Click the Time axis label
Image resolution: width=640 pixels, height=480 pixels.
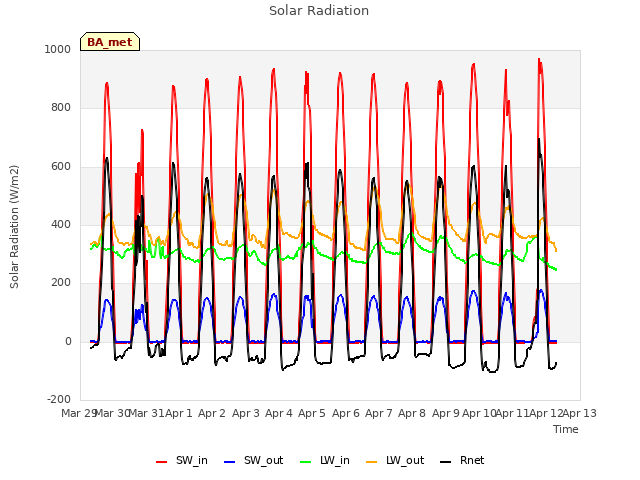pos(566,429)
